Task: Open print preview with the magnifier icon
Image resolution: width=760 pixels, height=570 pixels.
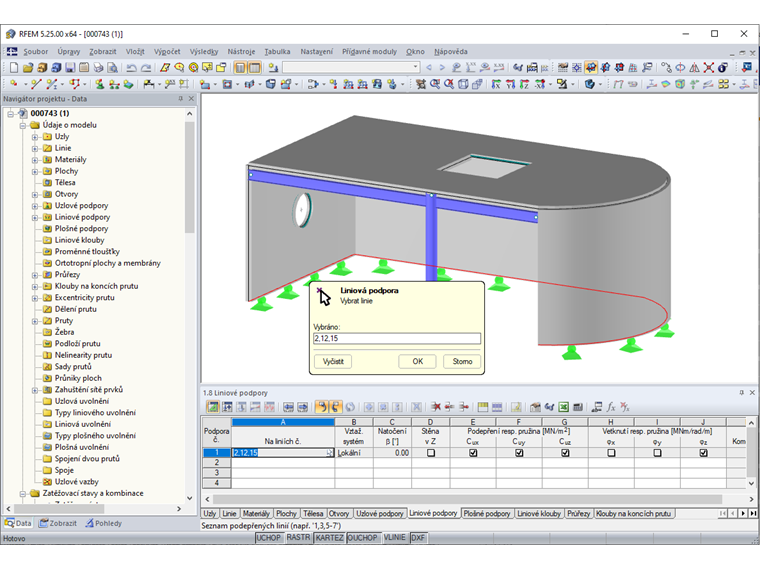Action: click(112, 68)
